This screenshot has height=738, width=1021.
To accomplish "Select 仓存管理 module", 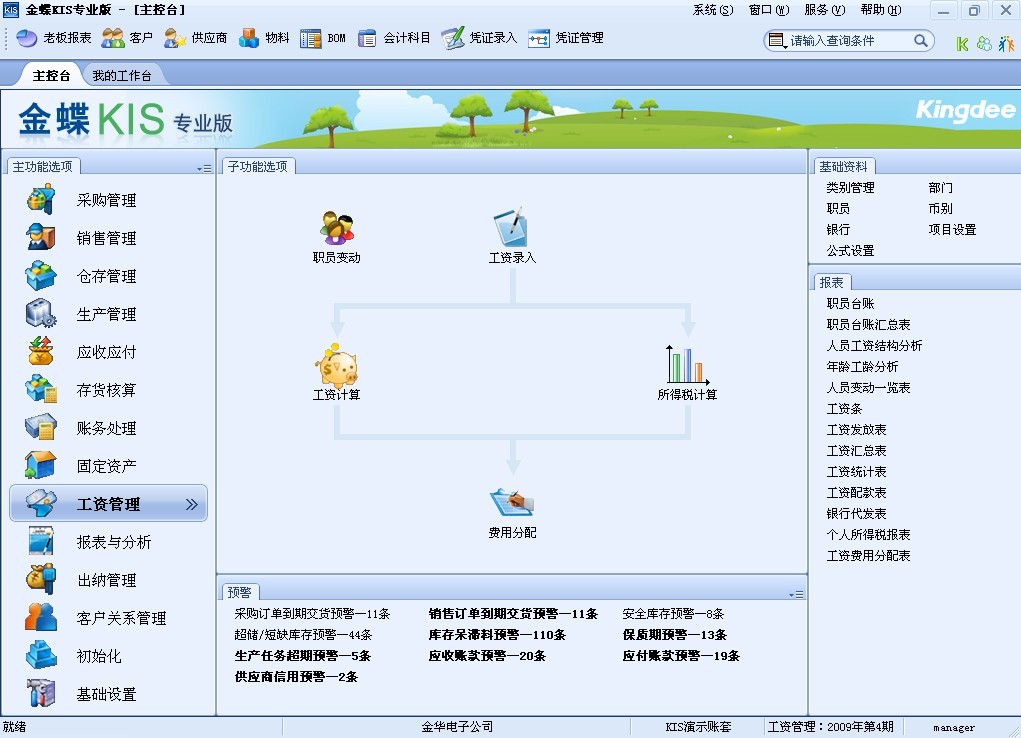I will tap(108, 276).
